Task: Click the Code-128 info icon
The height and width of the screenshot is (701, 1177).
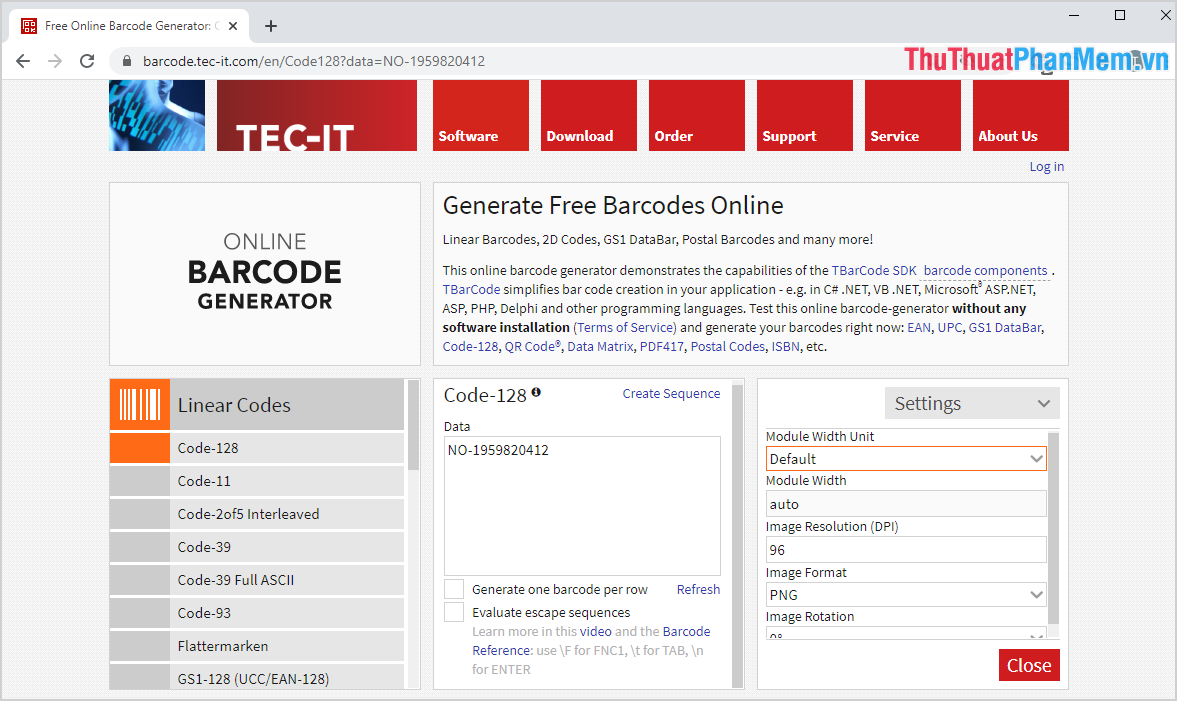Action: point(536,393)
